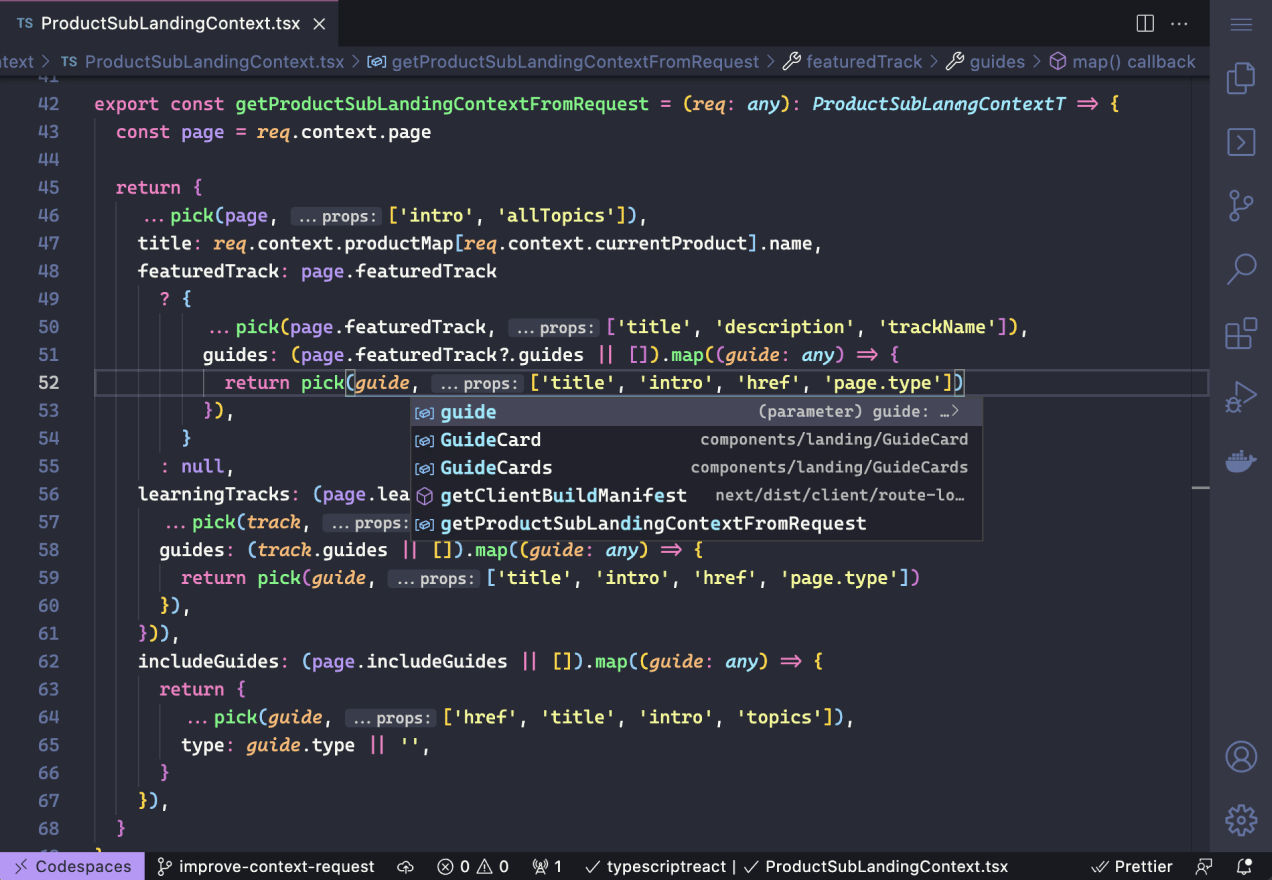1272x880 pixels.
Task: Click the errors and warnings counter
Action: pos(473,867)
